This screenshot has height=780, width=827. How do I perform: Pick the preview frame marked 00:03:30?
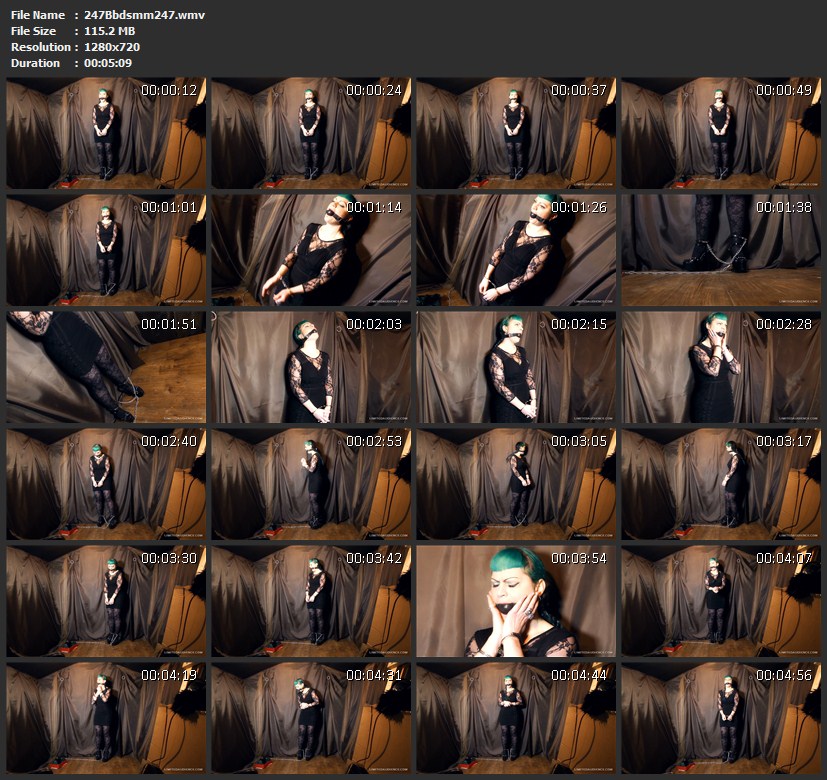[x=106, y=601]
